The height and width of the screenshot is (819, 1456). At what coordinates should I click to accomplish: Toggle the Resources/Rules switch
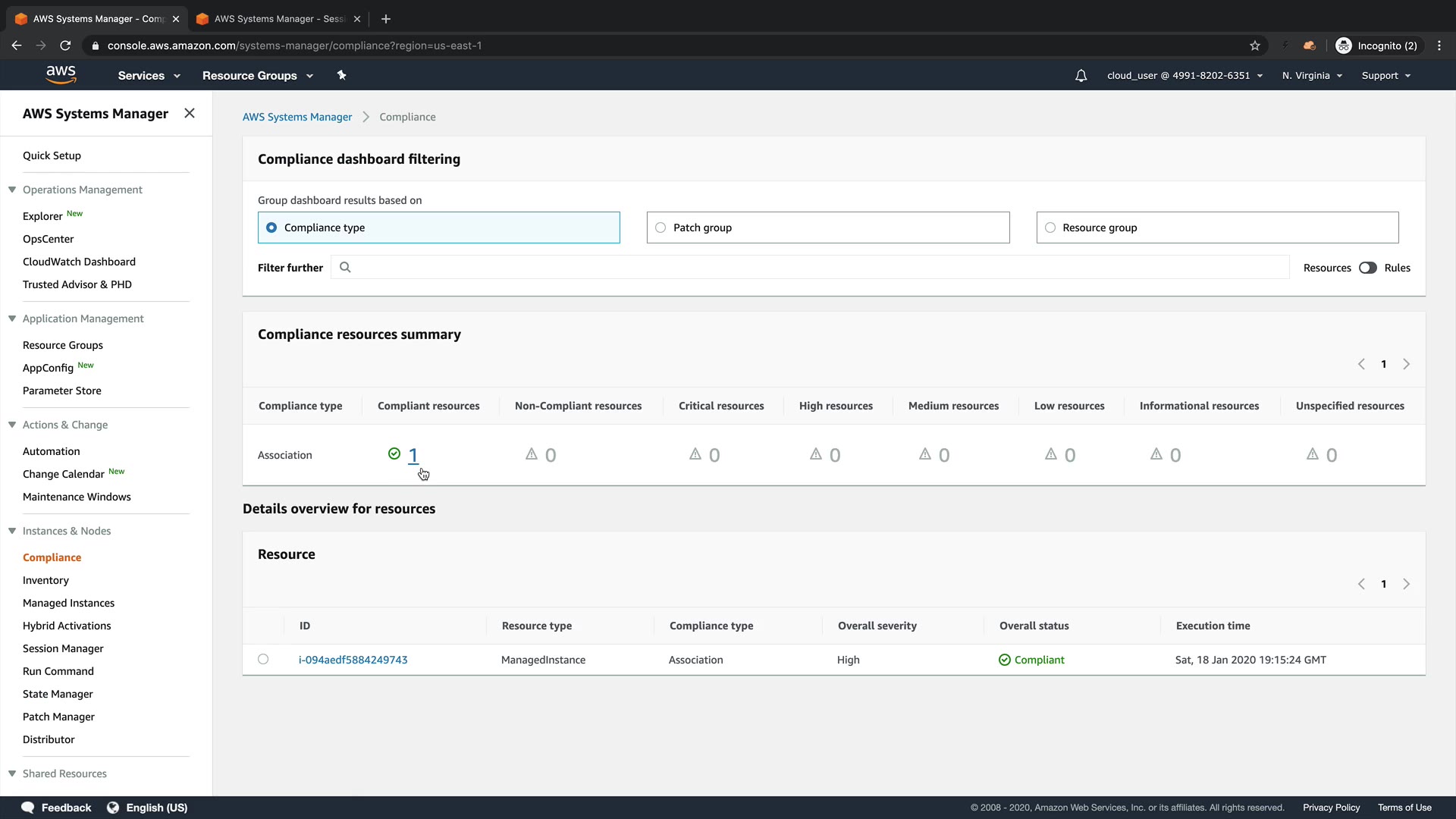[x=1367, y=268]
